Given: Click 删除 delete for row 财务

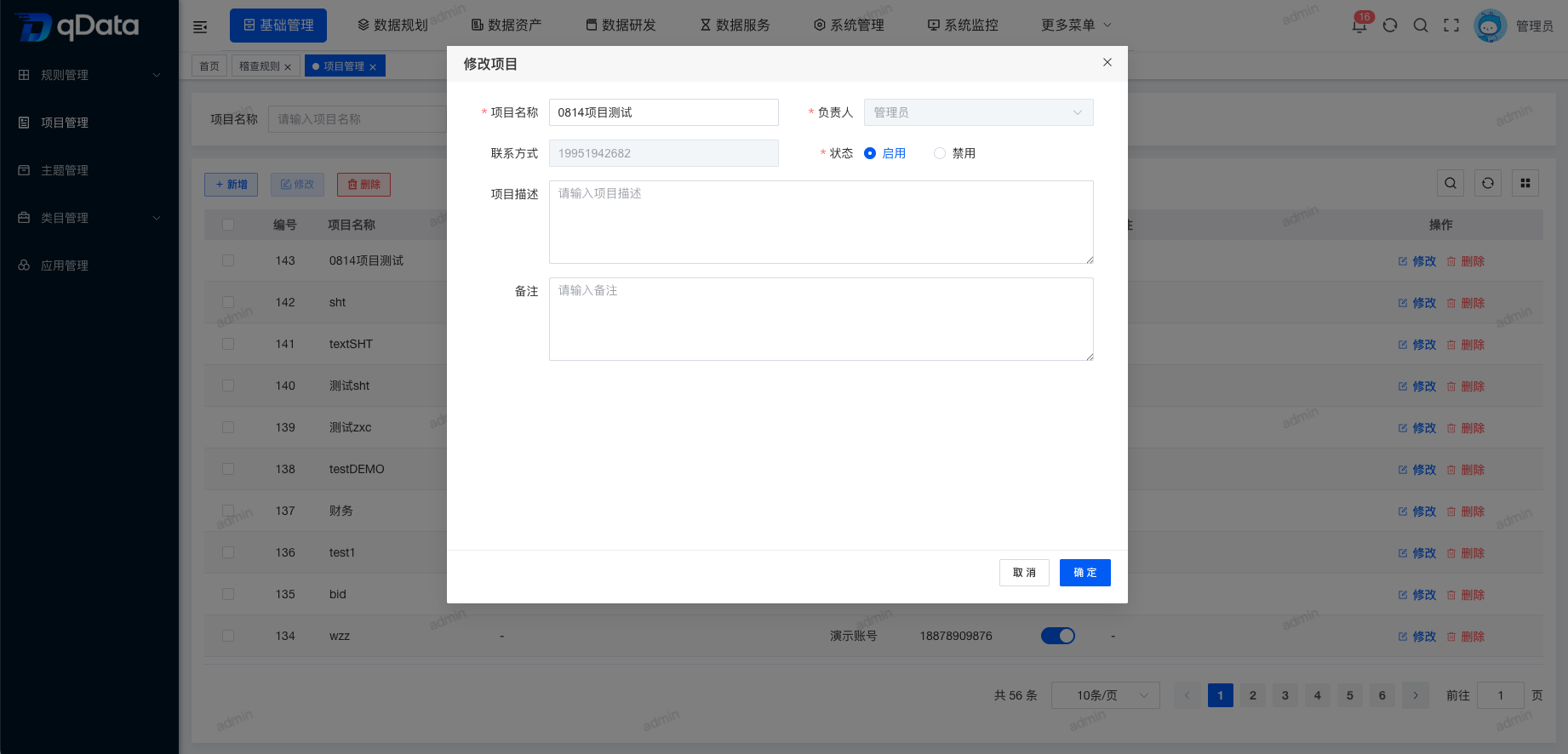Looking at the screenshot, I should point(1466,511).
